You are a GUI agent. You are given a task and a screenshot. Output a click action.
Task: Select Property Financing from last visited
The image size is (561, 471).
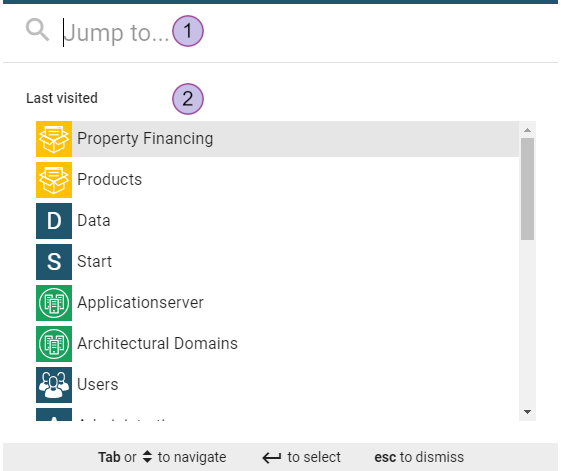tap(277, 139)
